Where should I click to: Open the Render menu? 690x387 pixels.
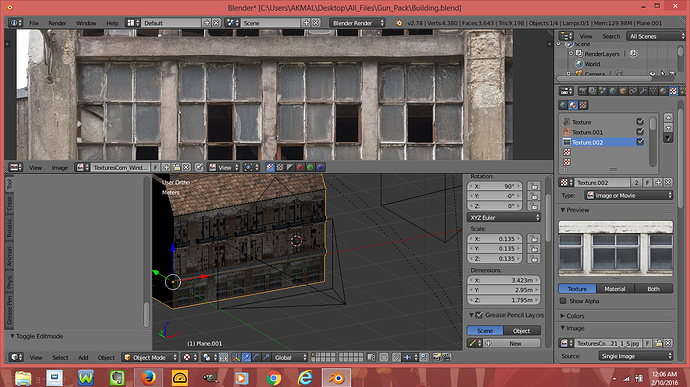coord(57,23)
